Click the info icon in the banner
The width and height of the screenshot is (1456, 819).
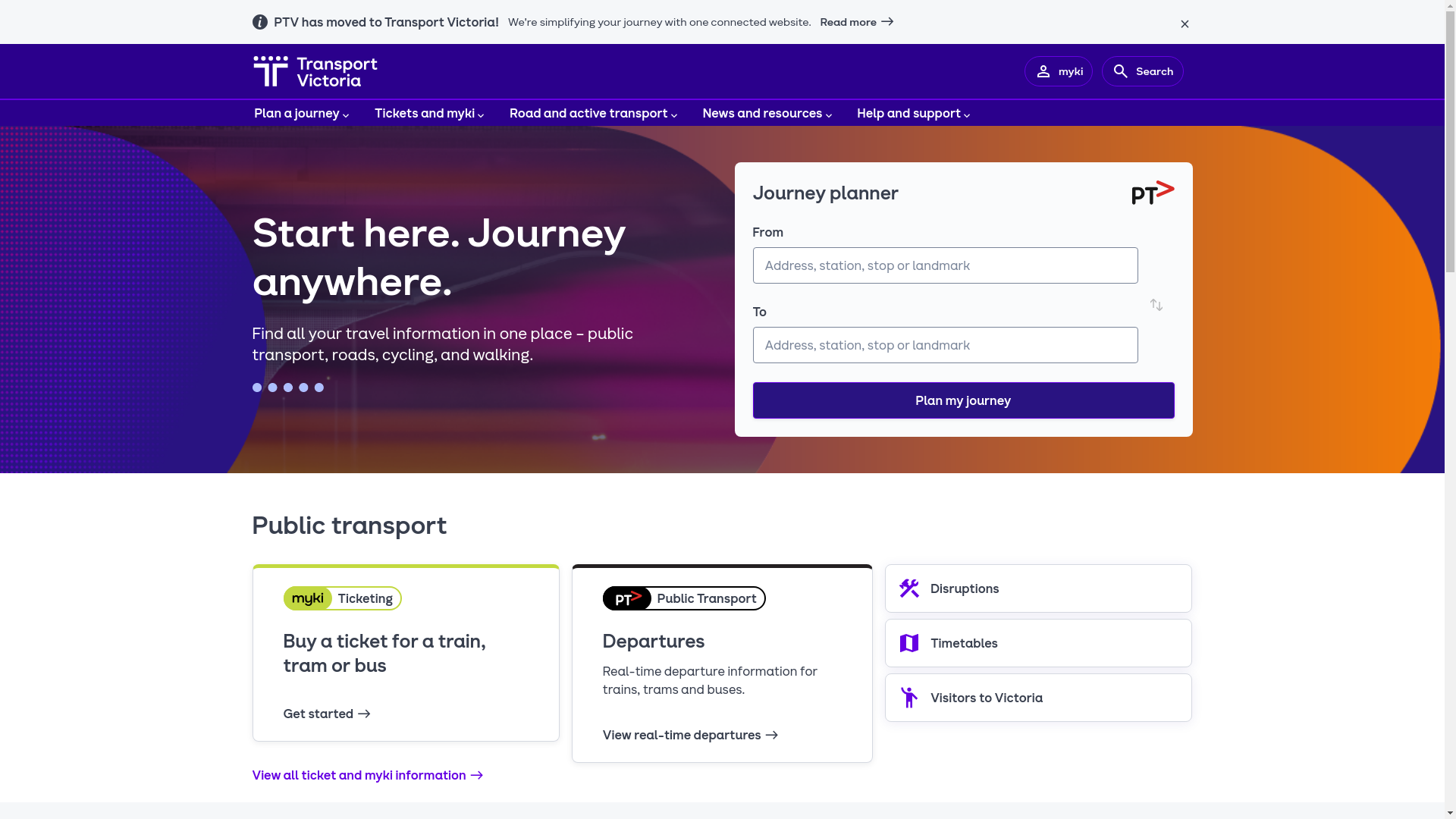click(x=260, y=22)
